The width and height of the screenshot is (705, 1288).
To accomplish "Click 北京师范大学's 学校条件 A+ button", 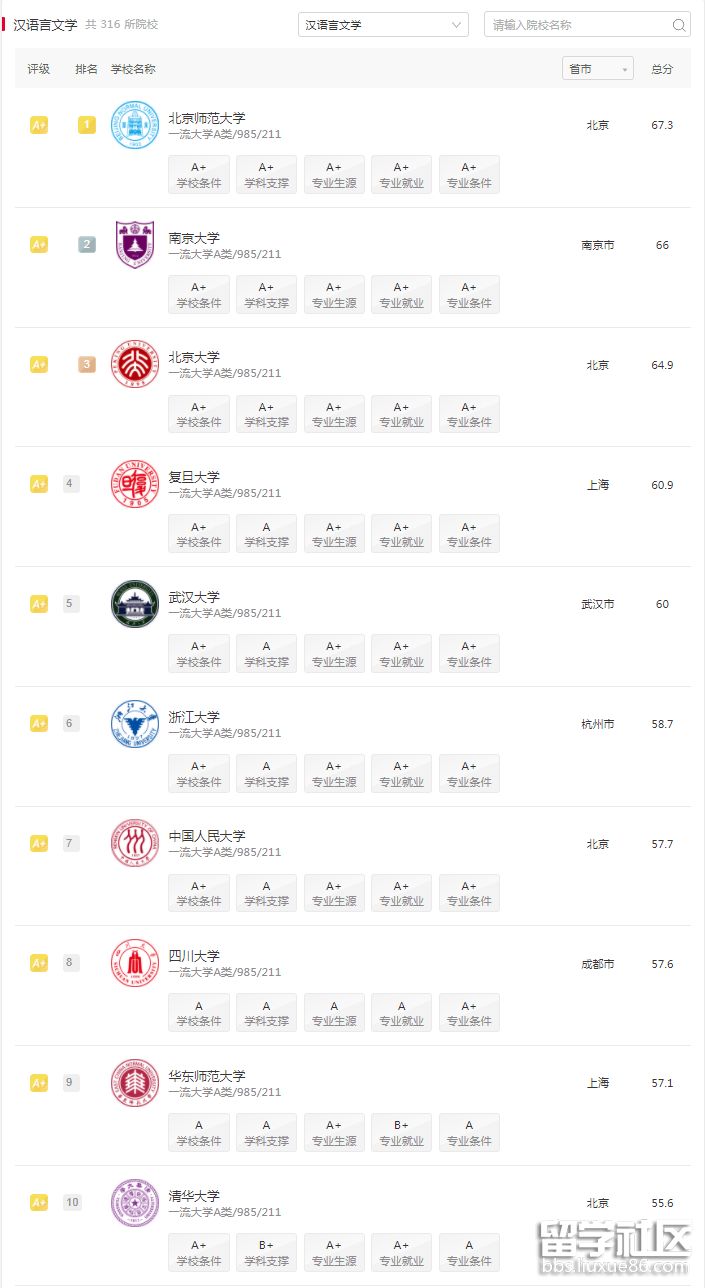I will [198, 175].
